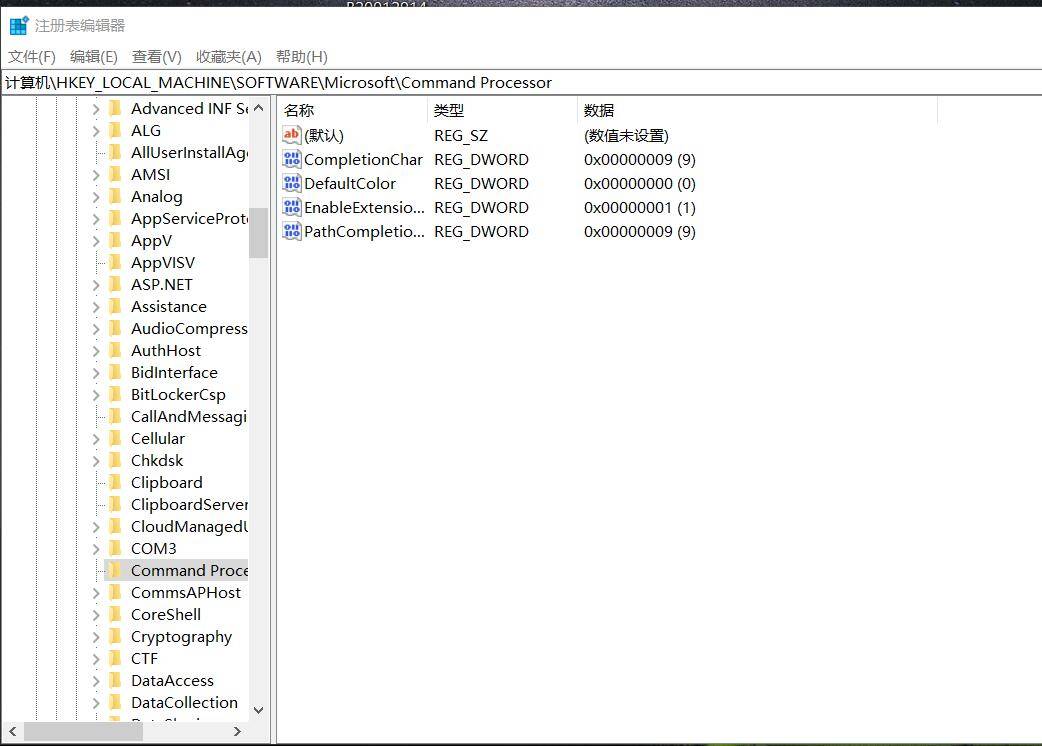Screen dimensions: 1042x746
Task: Click the ASP.NET folder icon
Action: (x=115, y=284)
